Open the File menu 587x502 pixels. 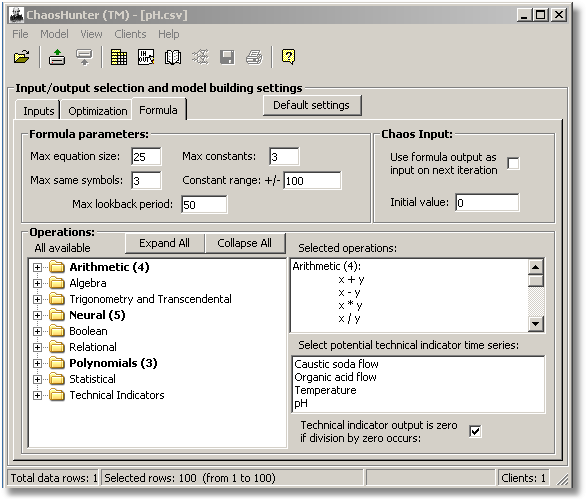pos(20,34)
